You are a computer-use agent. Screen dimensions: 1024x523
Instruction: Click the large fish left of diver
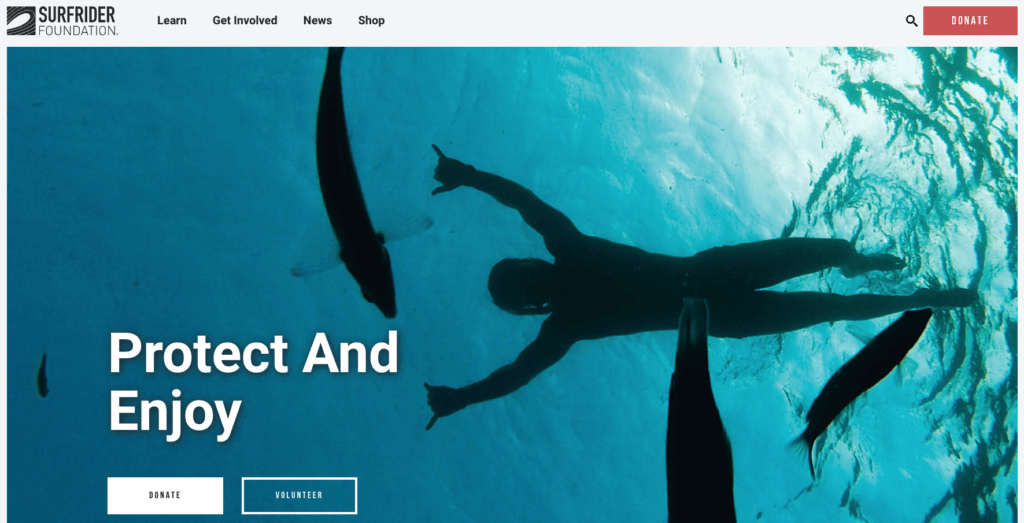tap(356, 183)
